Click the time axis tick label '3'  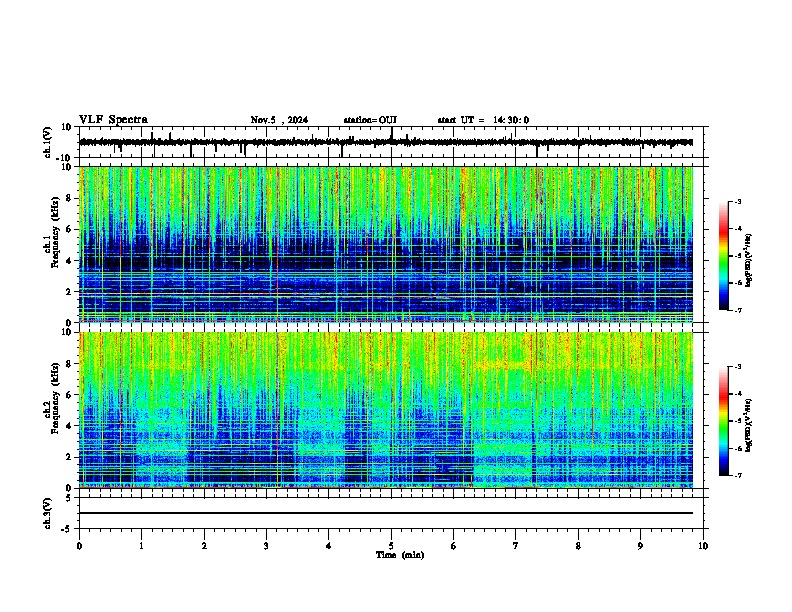tap(266, 546)
